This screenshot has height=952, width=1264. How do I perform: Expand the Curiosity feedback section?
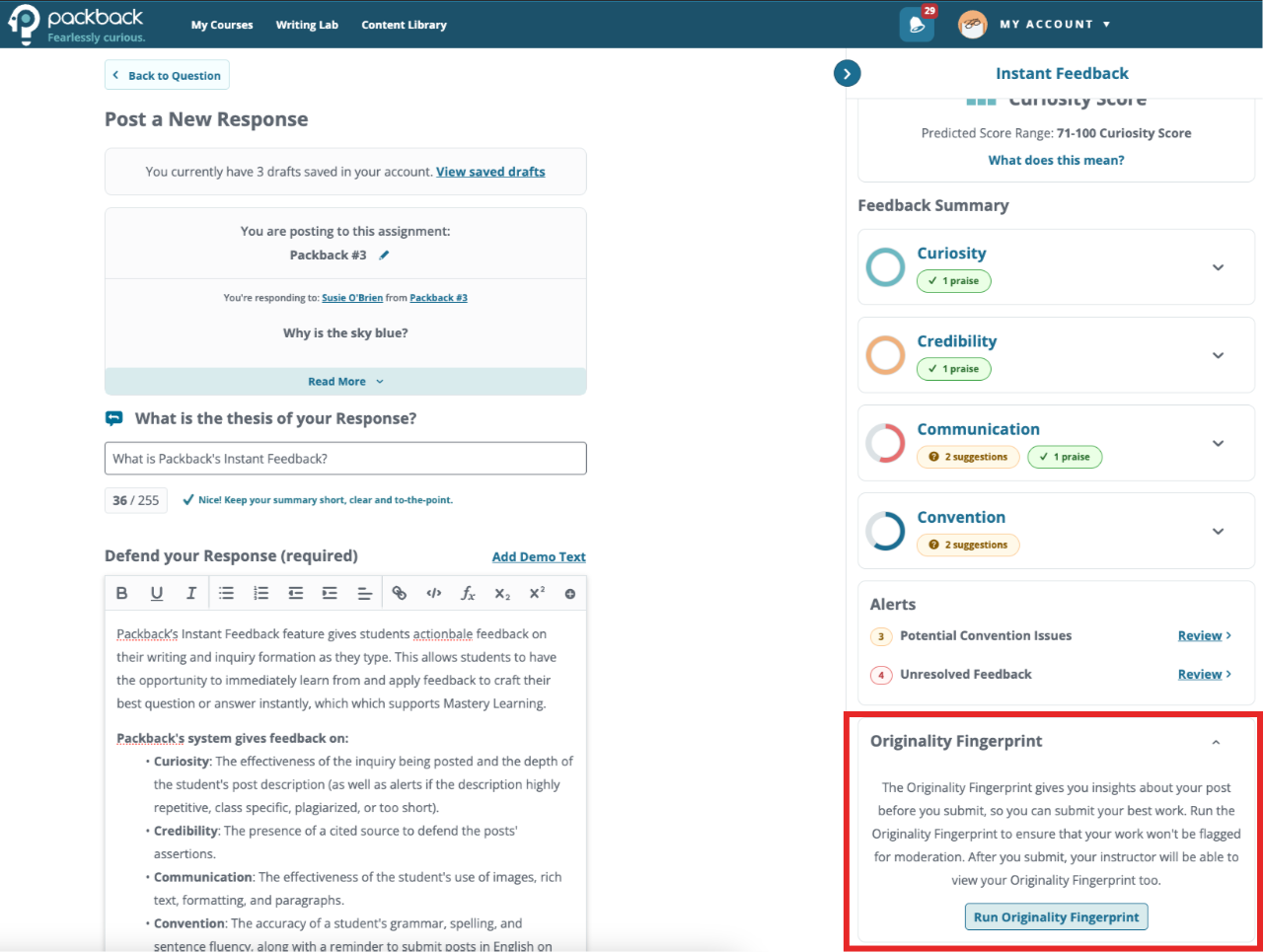(1218, 267)
